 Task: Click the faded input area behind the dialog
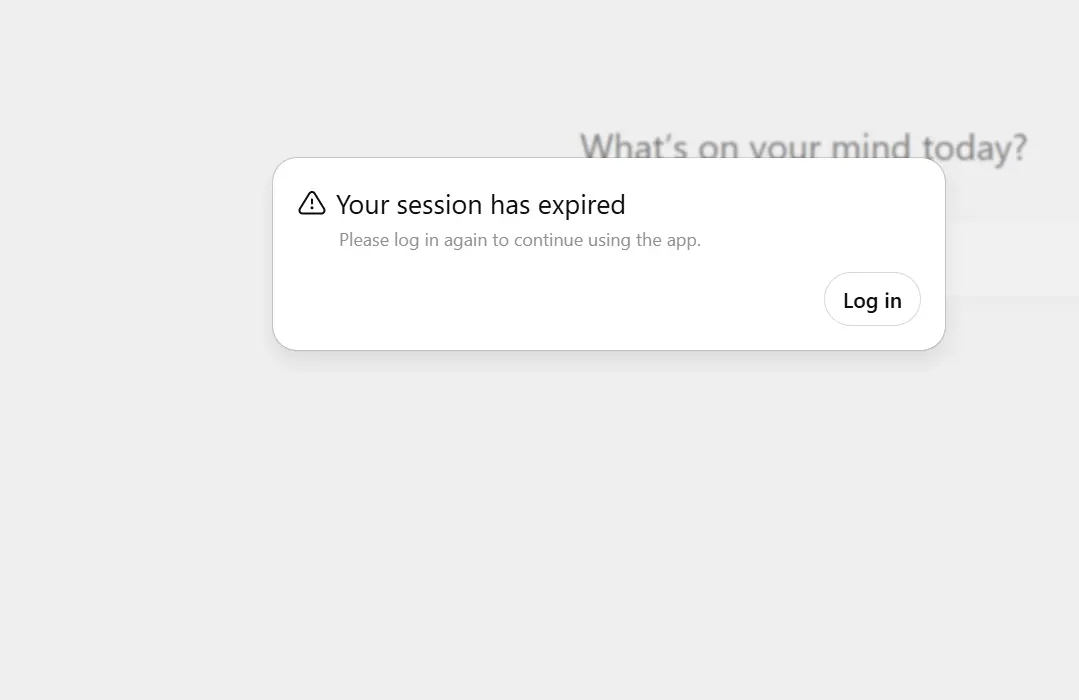click(x=1012, y=258)
